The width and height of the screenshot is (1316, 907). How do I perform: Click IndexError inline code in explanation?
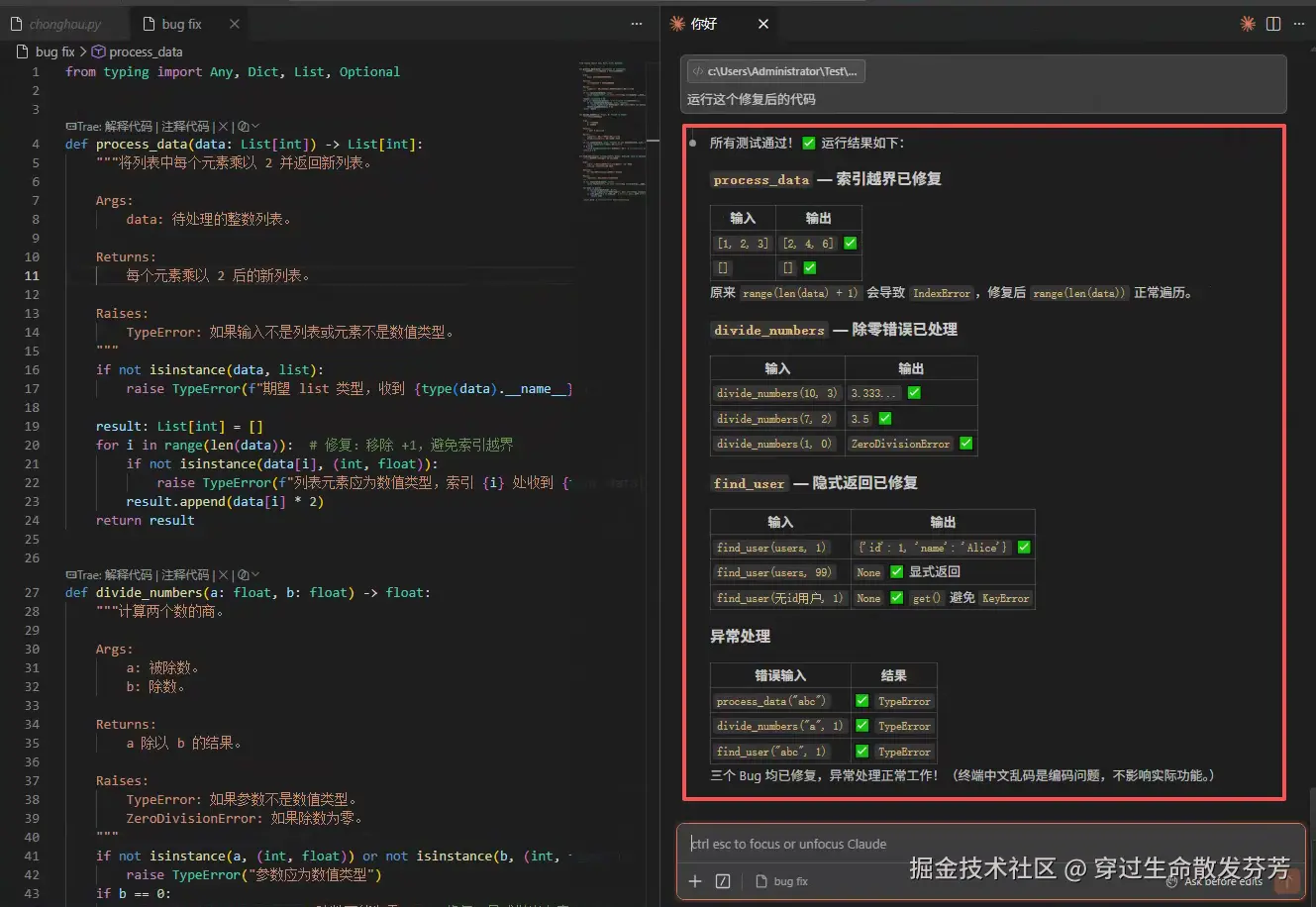pyautogui.click(x=942, y=293)
